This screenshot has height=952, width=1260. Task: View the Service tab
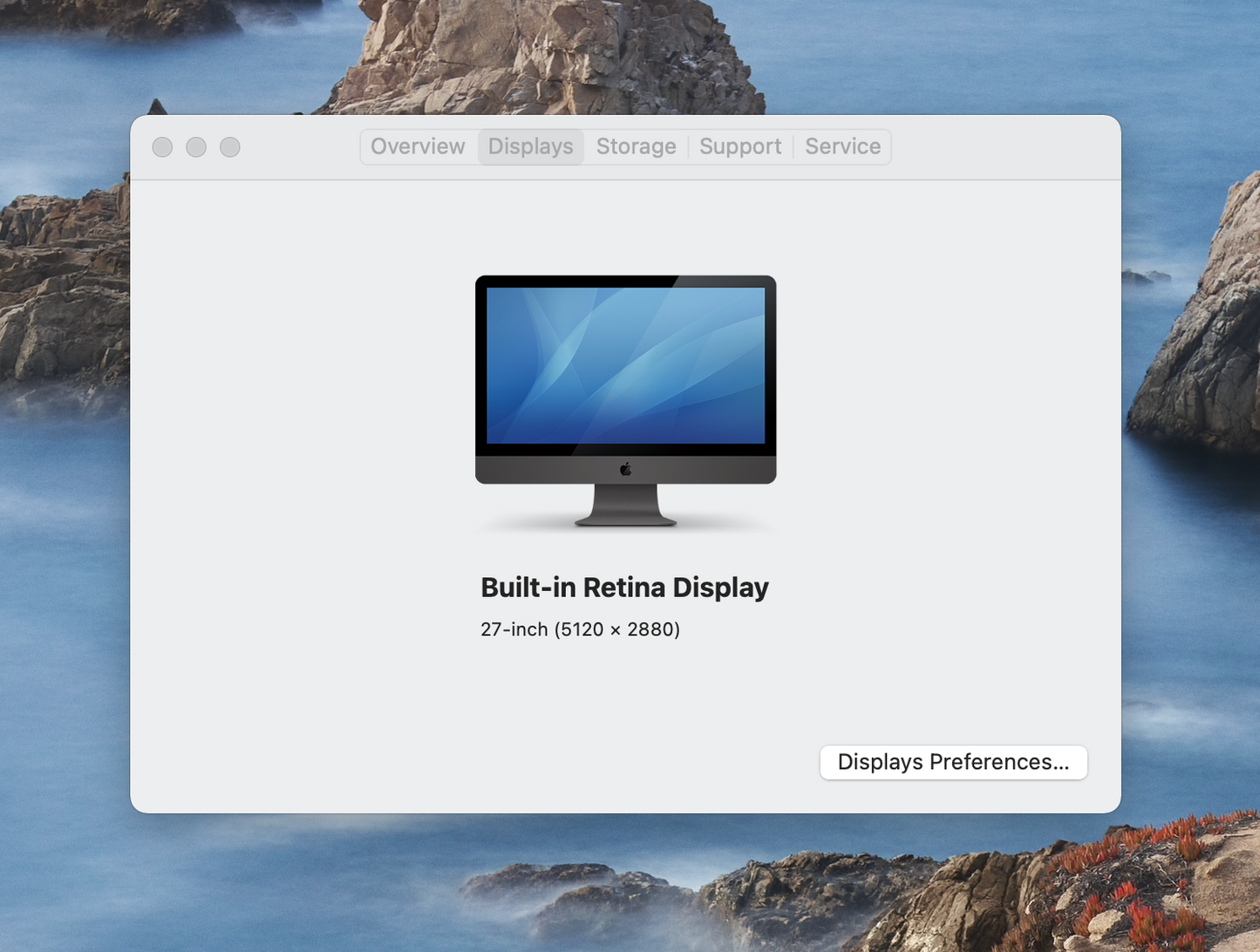pyautogui.click(x=842, y=146)
